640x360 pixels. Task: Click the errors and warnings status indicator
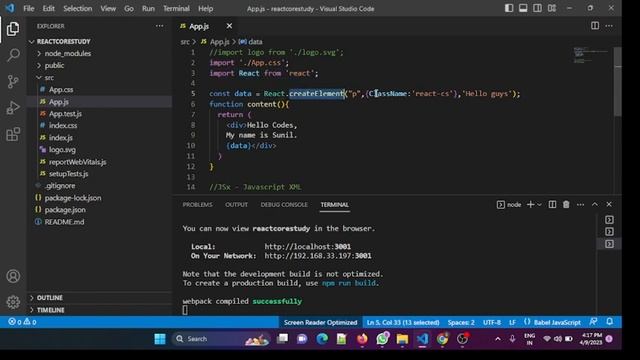pyautogui.click(x=22, y=322)
